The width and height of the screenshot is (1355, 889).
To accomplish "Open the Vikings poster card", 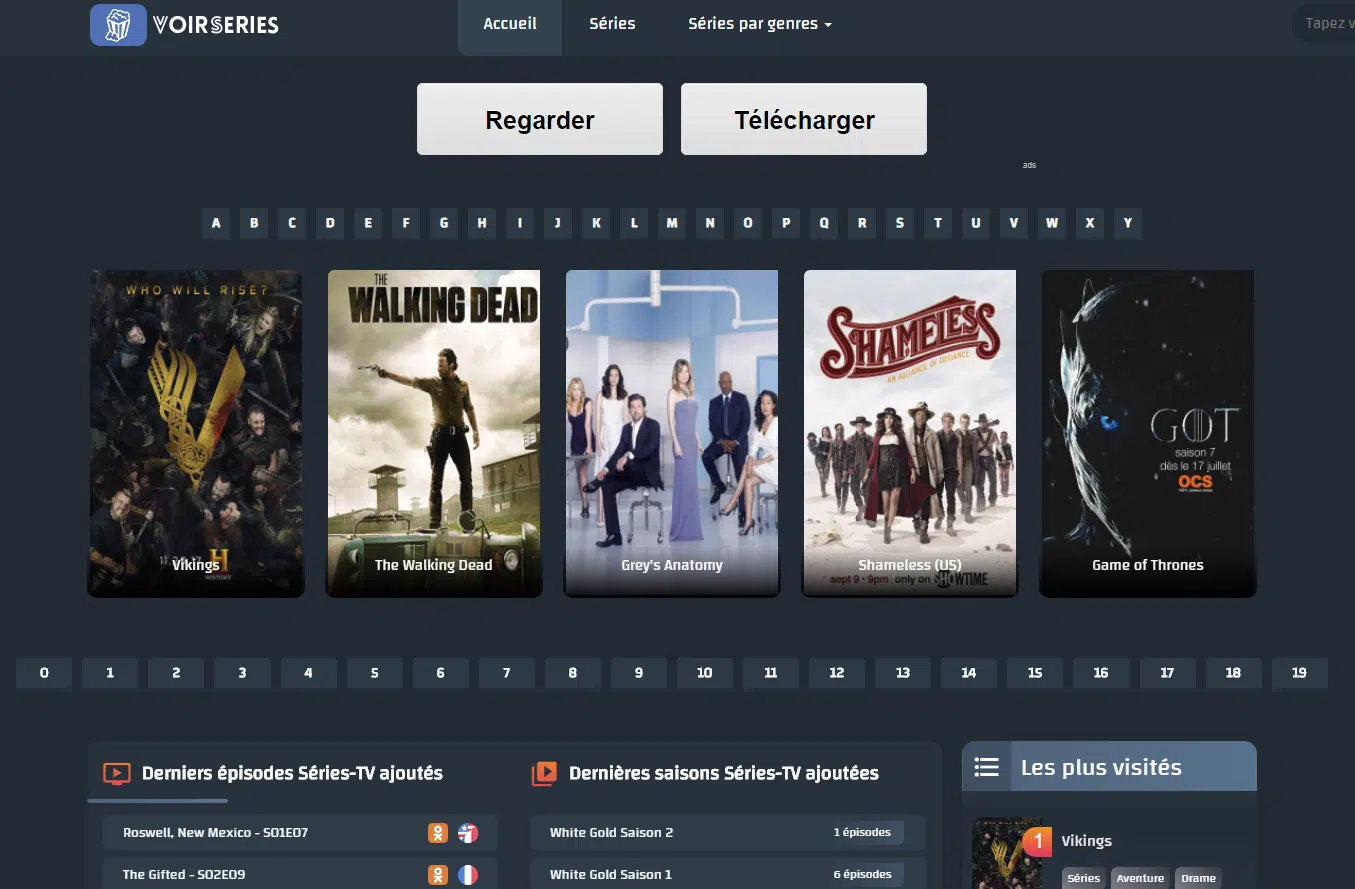I will [x=196, y=433].
